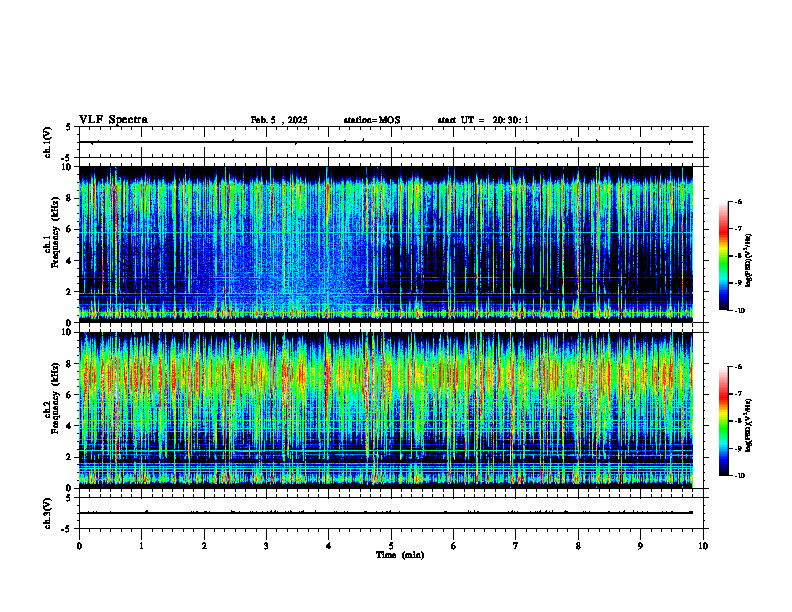792x612 pixels.
Task: Click the time axis tick label "6"
Action: coord(454,546)
